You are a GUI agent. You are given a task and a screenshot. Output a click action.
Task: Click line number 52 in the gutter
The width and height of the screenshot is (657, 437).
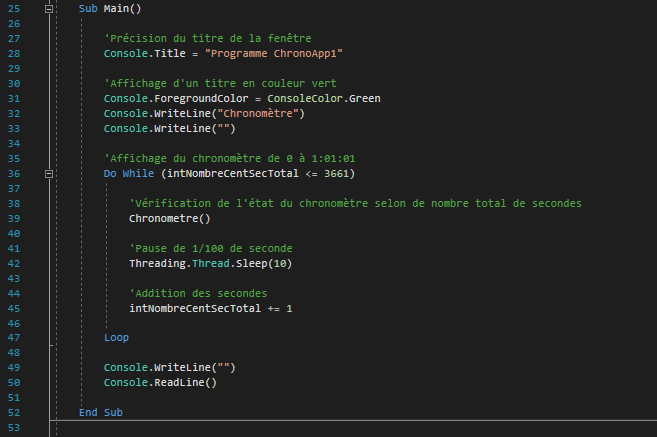click(x=14, y=413)
